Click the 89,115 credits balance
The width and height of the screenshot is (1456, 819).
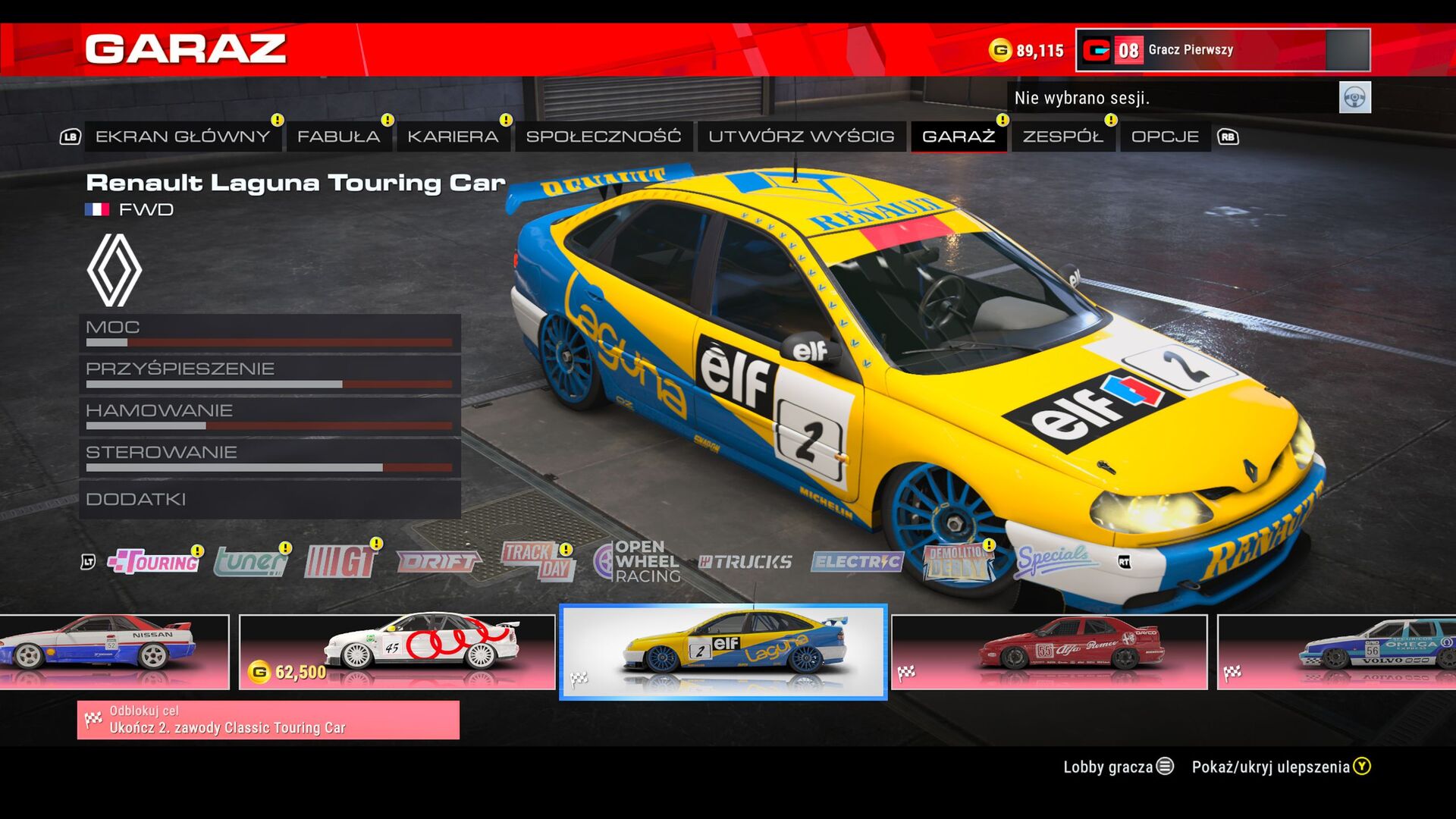(1040, 51)
